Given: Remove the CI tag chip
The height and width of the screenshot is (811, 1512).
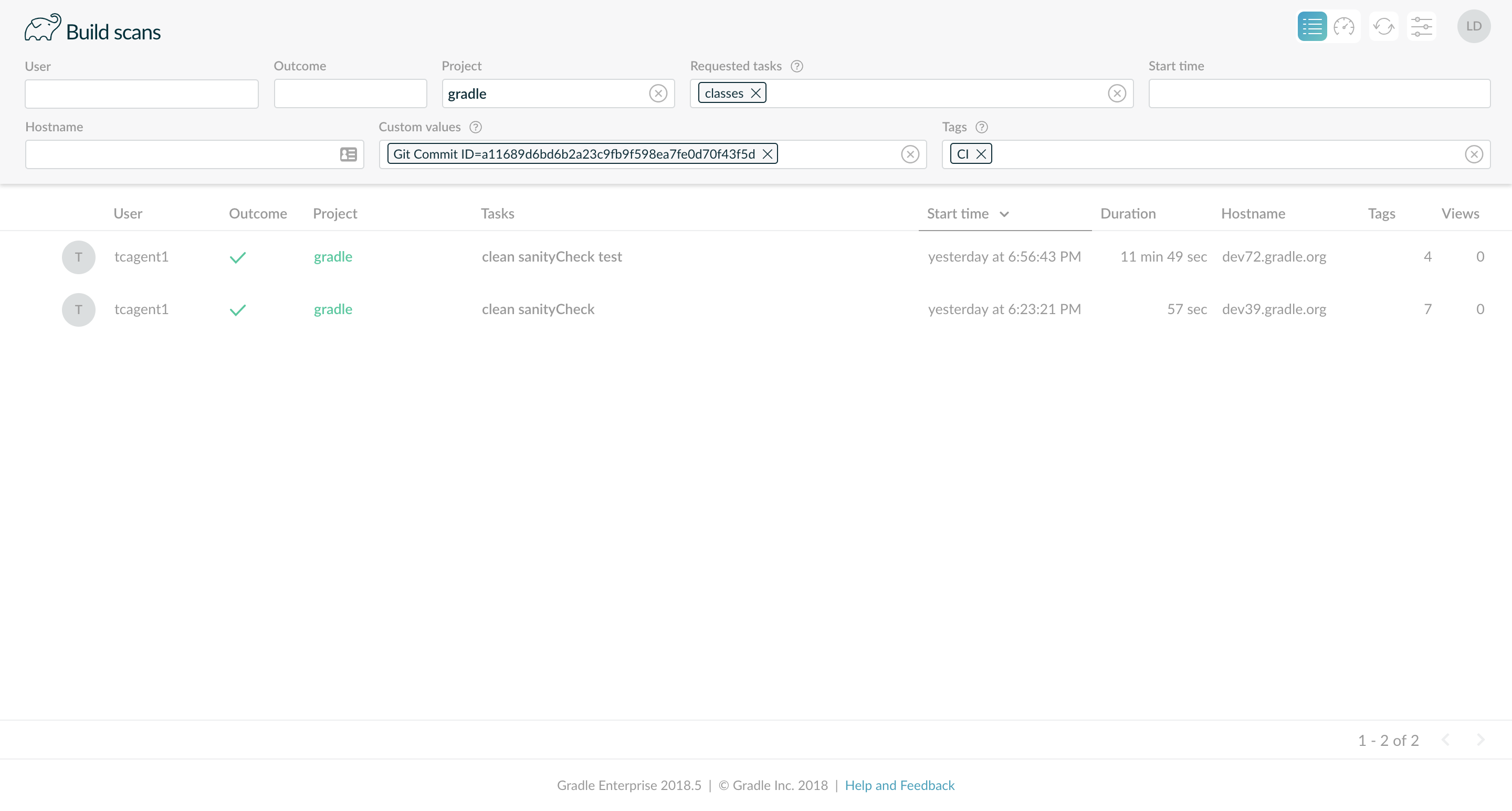Looking at the screenshot, I should (981, 154).
